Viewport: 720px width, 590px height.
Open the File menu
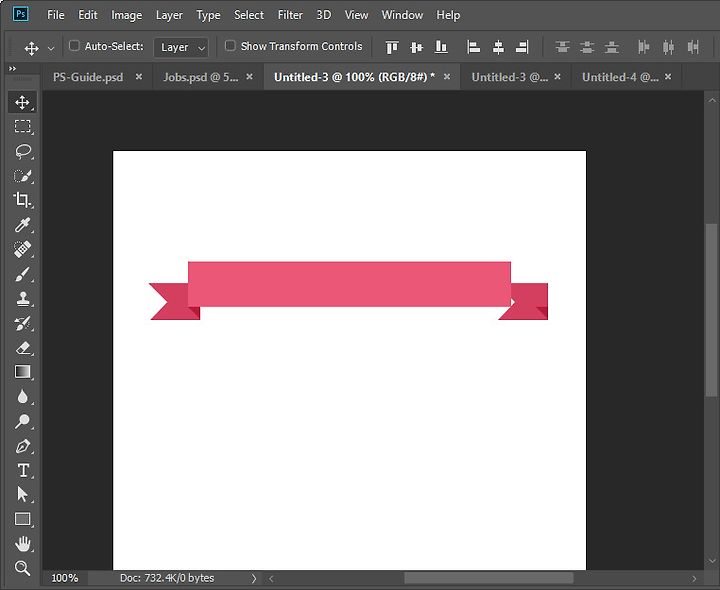(x=56, y=15)
